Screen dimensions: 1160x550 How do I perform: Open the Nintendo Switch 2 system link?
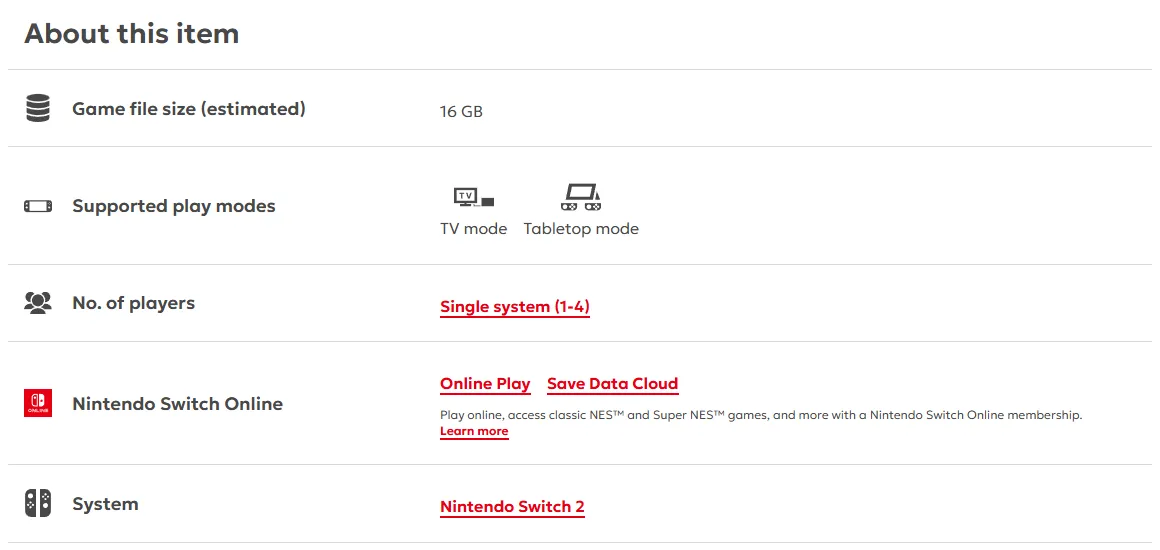(x=512, y=507)
